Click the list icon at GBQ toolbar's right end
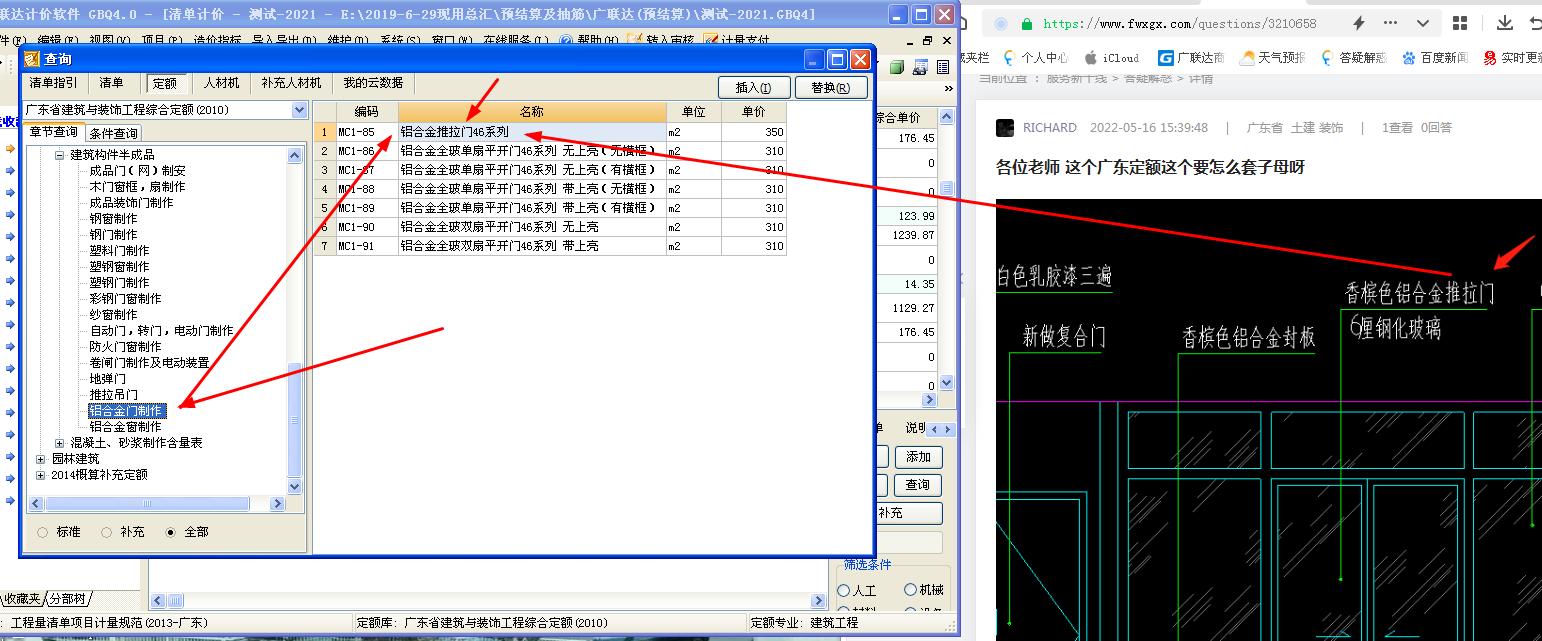Image resolution: width=1542 pixels, height=641 pixels. (x=941, y=68)
